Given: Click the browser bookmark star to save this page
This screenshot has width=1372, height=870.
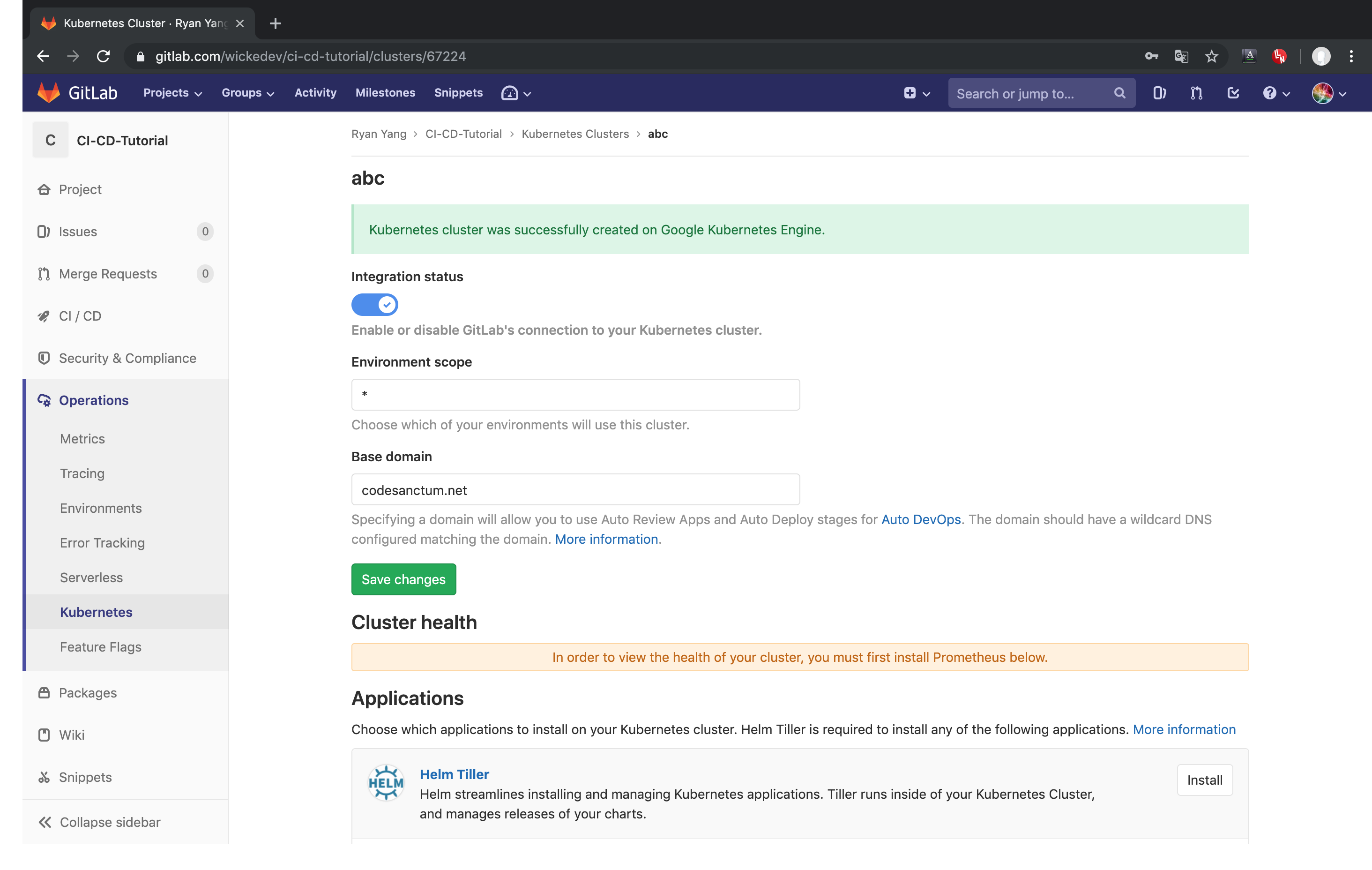Looking at the screenshot, I should tap(1211, 56).
